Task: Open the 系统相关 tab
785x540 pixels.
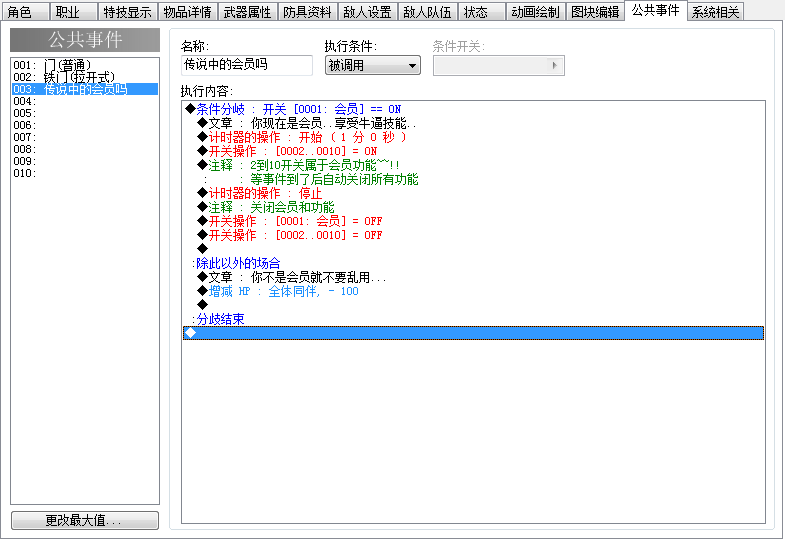Action: pos(715,12)
